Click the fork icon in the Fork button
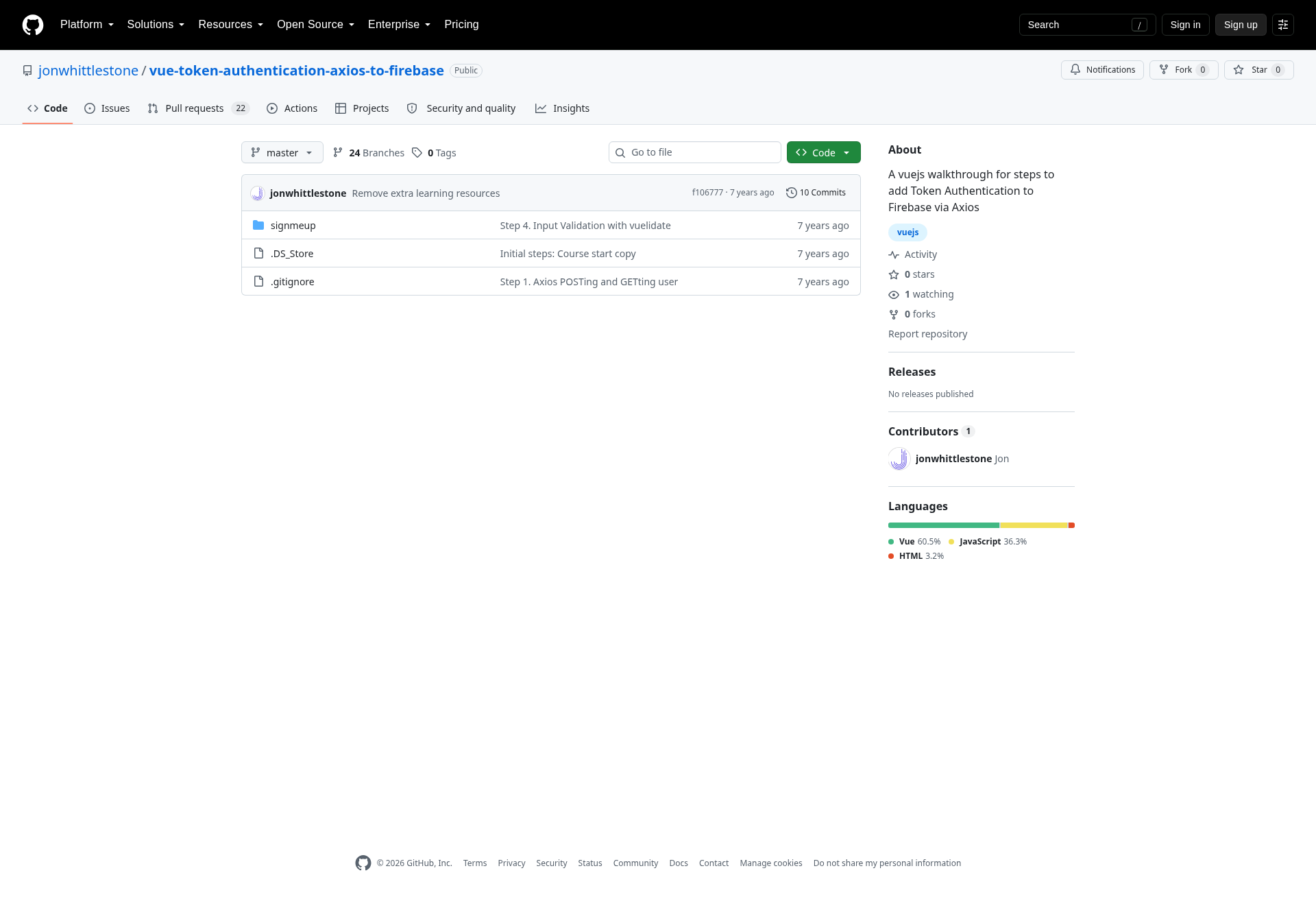This screenshot has height=899, width=1316. [1164, 70]
